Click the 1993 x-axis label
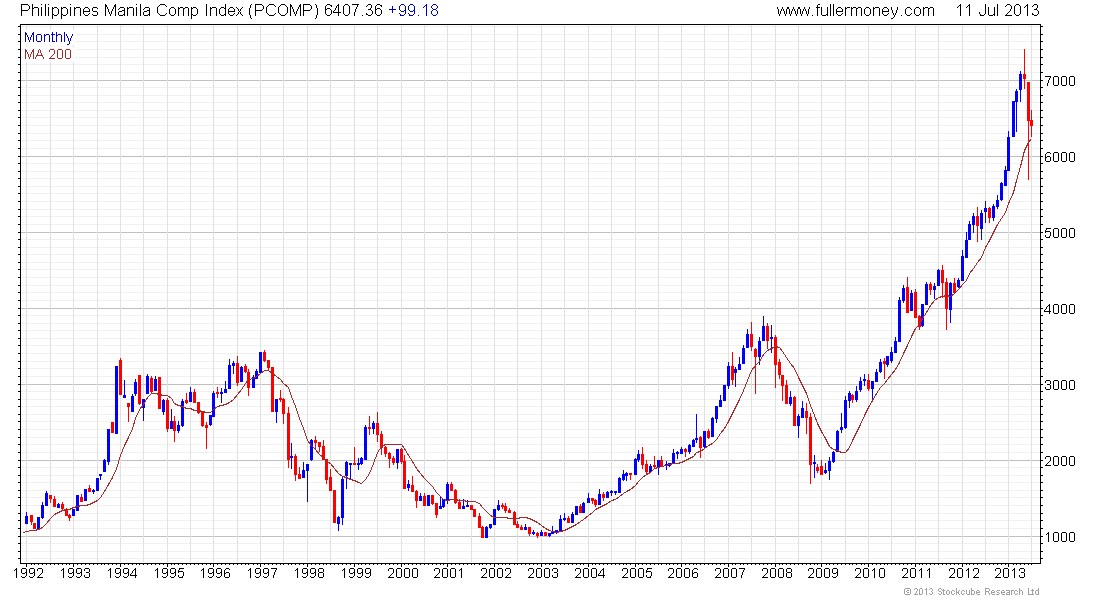 tap(75, 573)
